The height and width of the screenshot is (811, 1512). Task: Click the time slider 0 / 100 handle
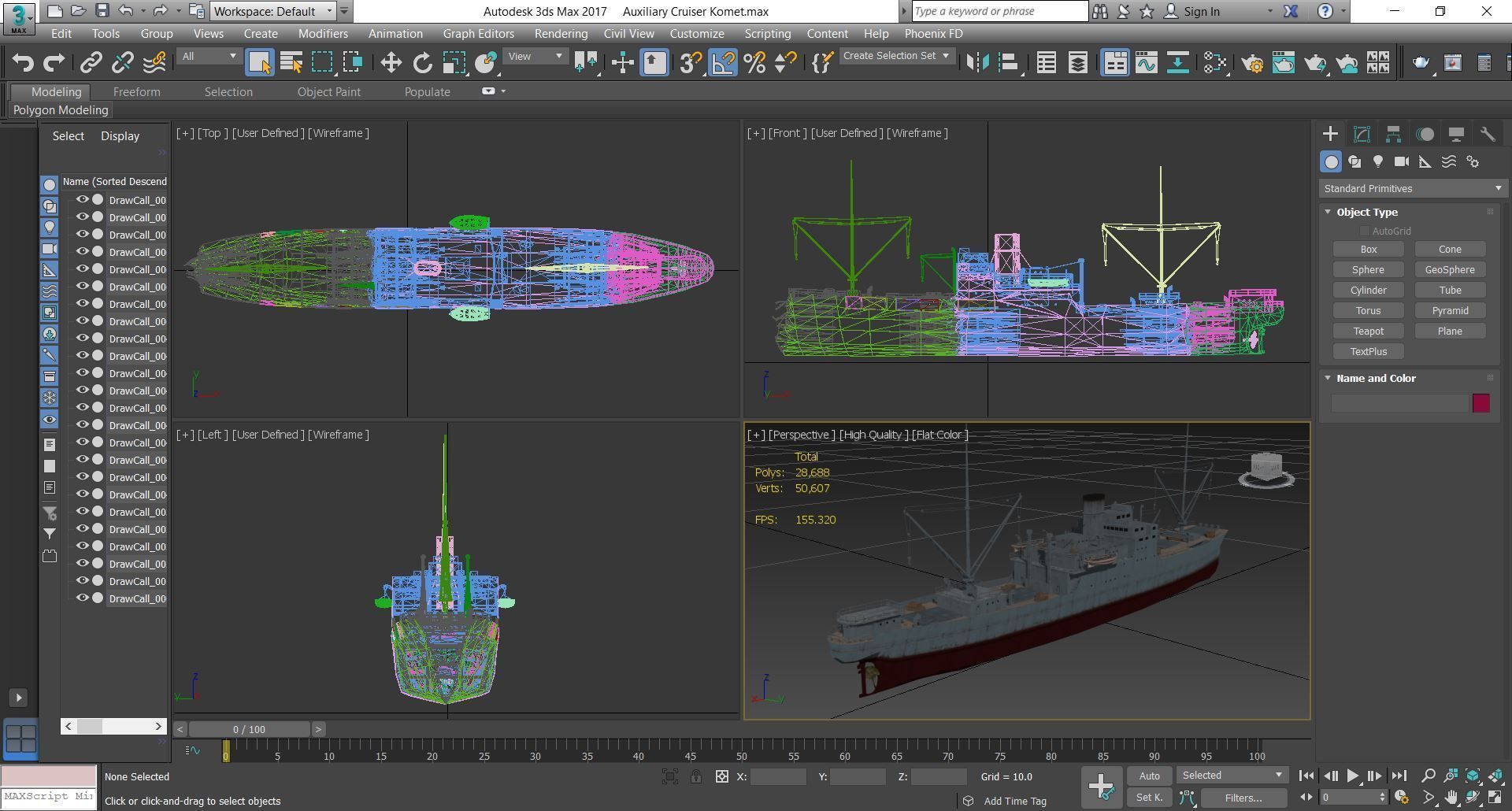point(249,729)
